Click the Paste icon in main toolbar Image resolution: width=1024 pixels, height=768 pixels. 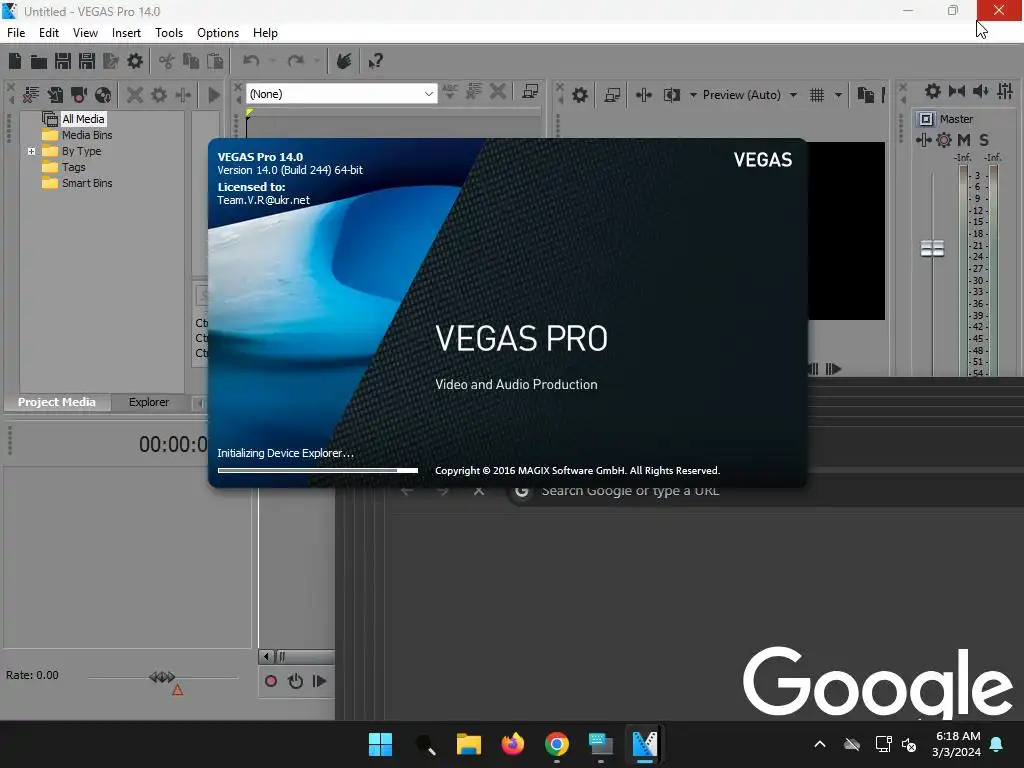pyautogui.click(x=215, y=61)
